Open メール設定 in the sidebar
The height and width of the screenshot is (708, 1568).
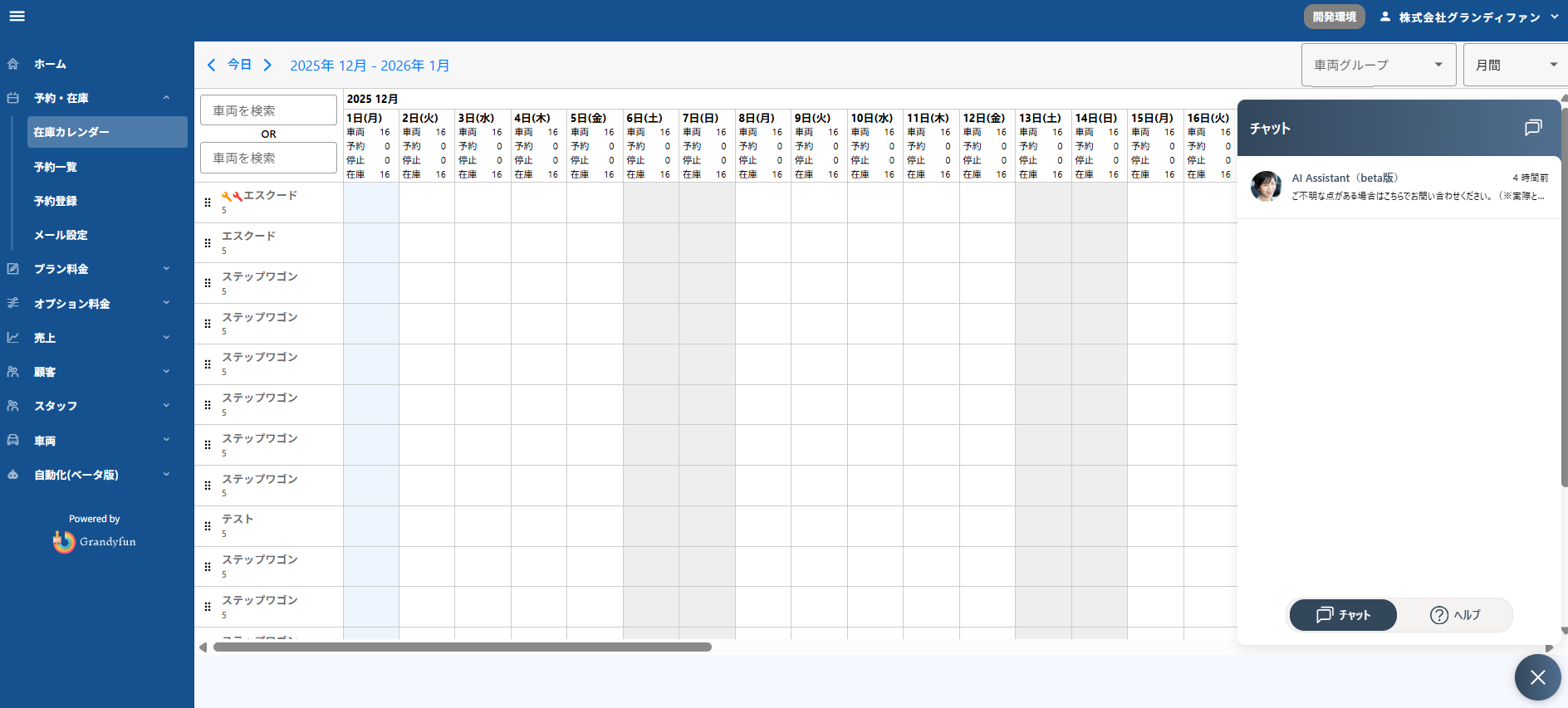(x=61, y=235)
